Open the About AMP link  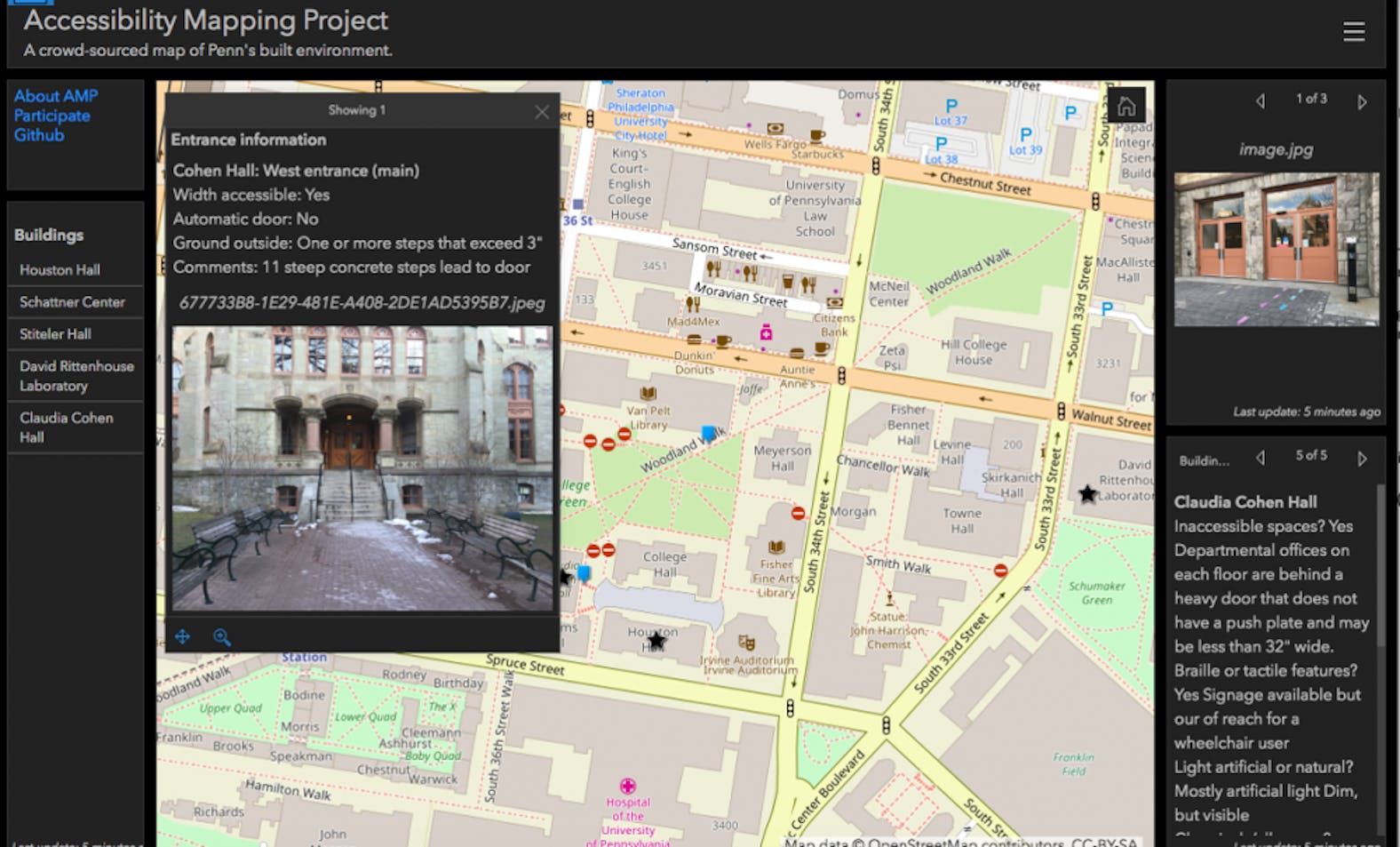[56, 96]
